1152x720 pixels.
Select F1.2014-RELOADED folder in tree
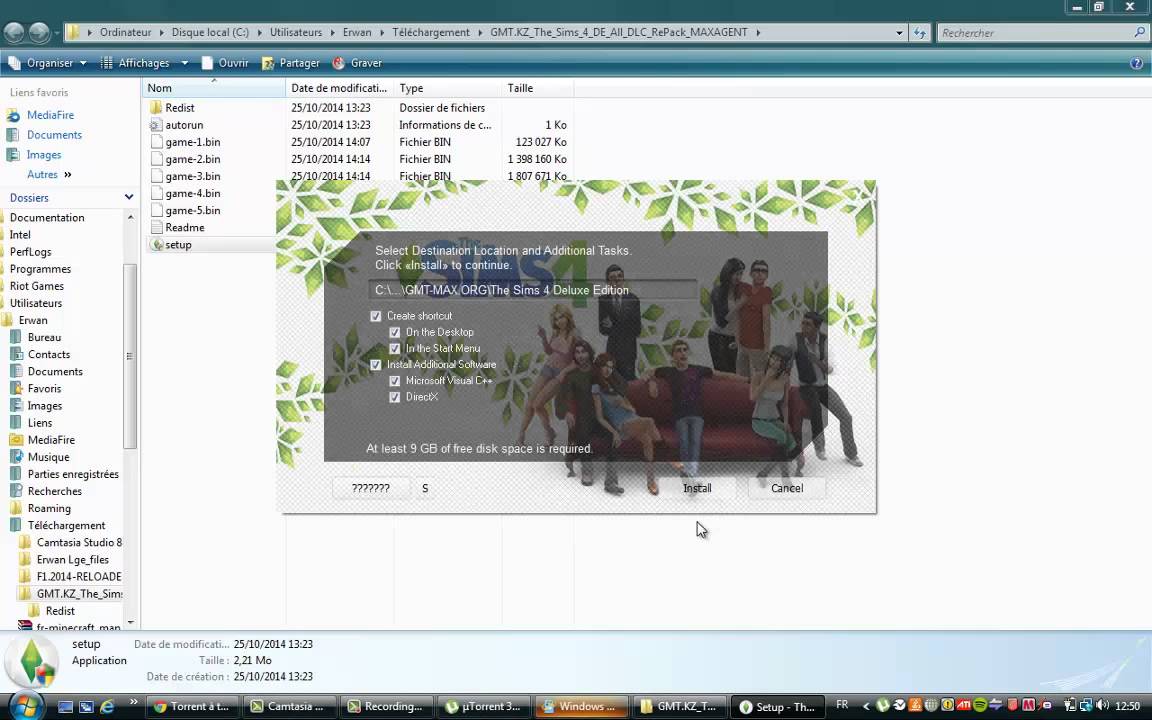coord(79,577)
